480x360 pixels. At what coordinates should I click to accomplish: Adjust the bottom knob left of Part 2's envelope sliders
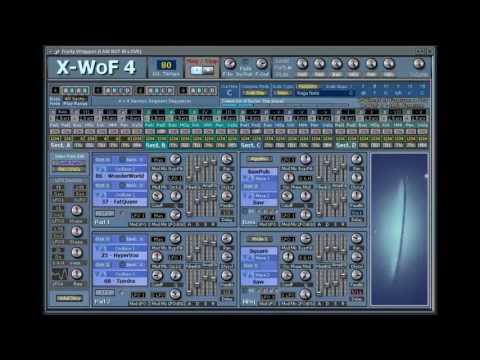coord(175,294)
